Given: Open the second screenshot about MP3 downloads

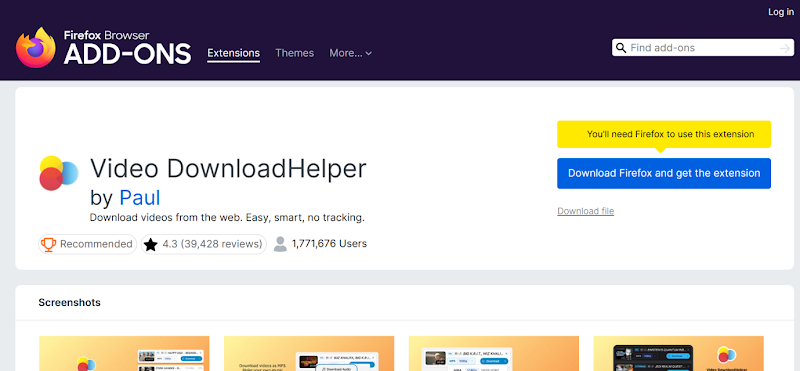Looking at the screenshot, I should 309,354.
